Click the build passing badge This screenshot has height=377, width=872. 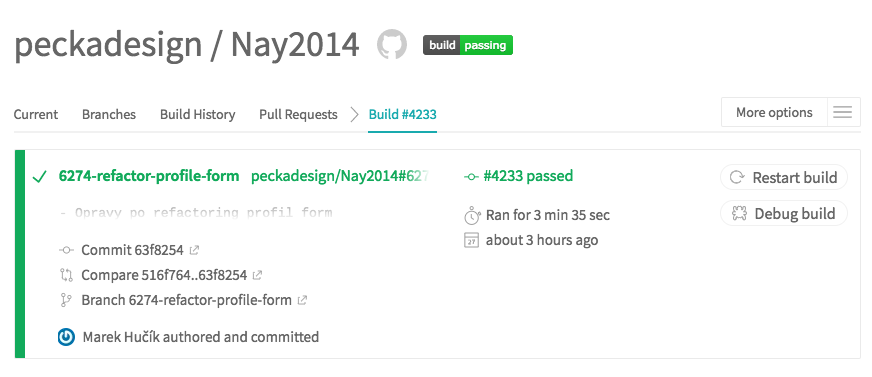468,45
